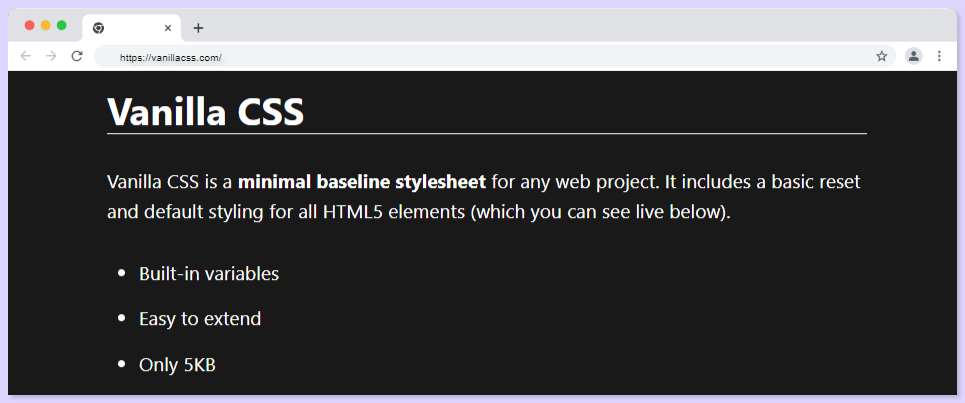Open the three-dot Chrome menu
This screenshot has height=403, width=965.
click(939, 57)
